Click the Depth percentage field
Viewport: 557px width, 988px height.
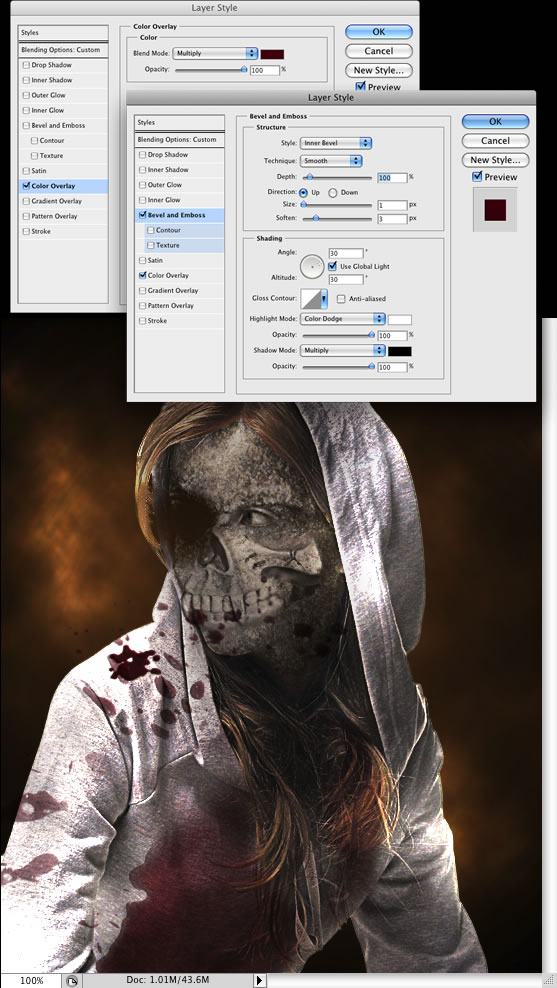pyautogui.click(x=393, y=178)
